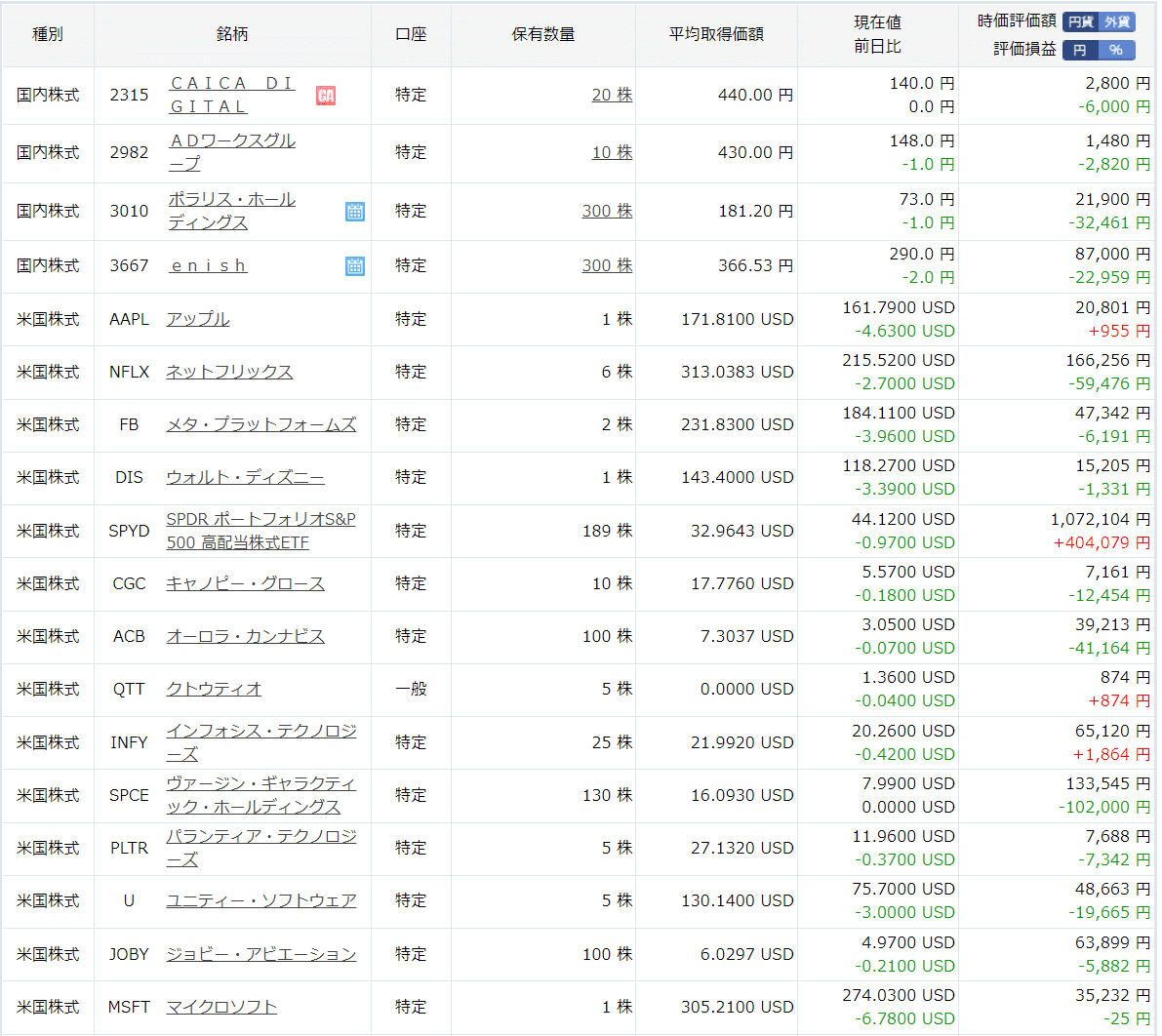Click SPYD profit value +404,079 円
Viewport: 1162px width, 1036px height.
(1102, 543)
